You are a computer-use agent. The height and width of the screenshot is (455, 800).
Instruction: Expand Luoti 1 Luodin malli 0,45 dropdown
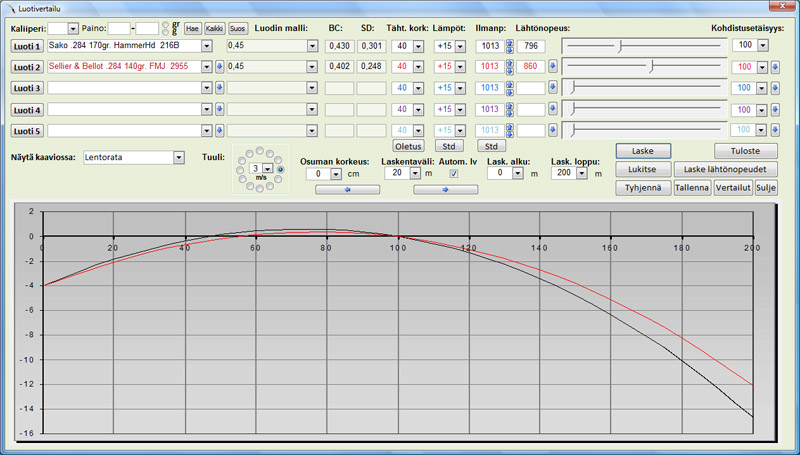(x=312, y=46)
